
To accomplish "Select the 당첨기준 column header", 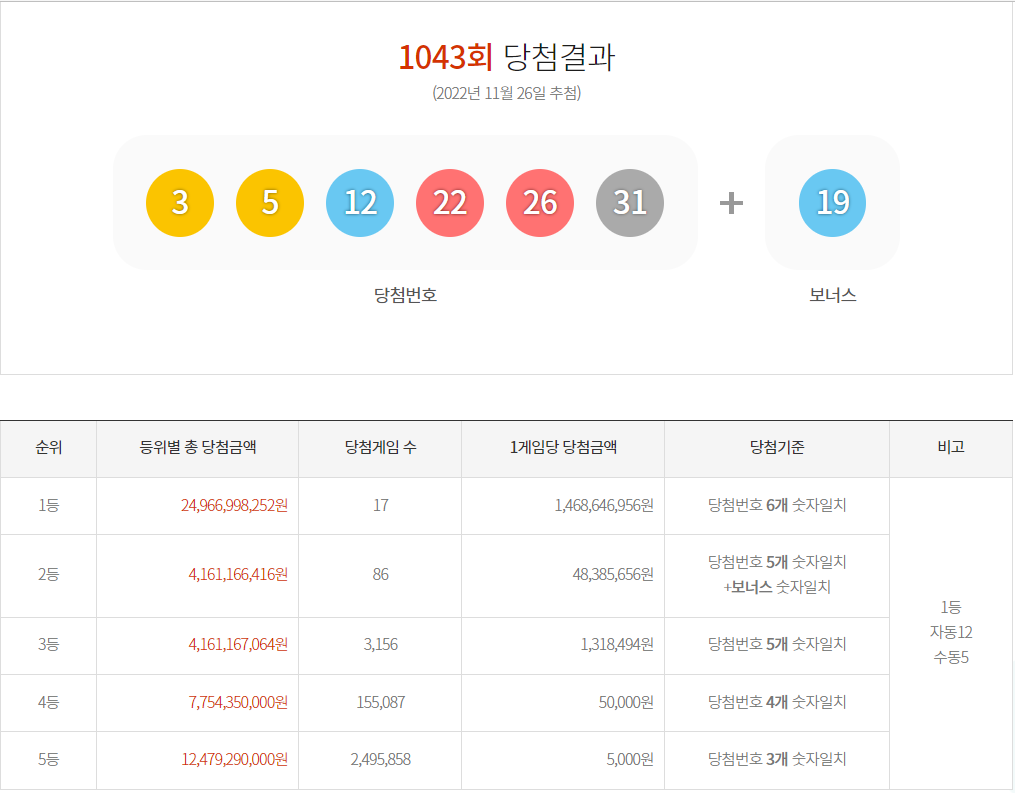I will [777, 448].
